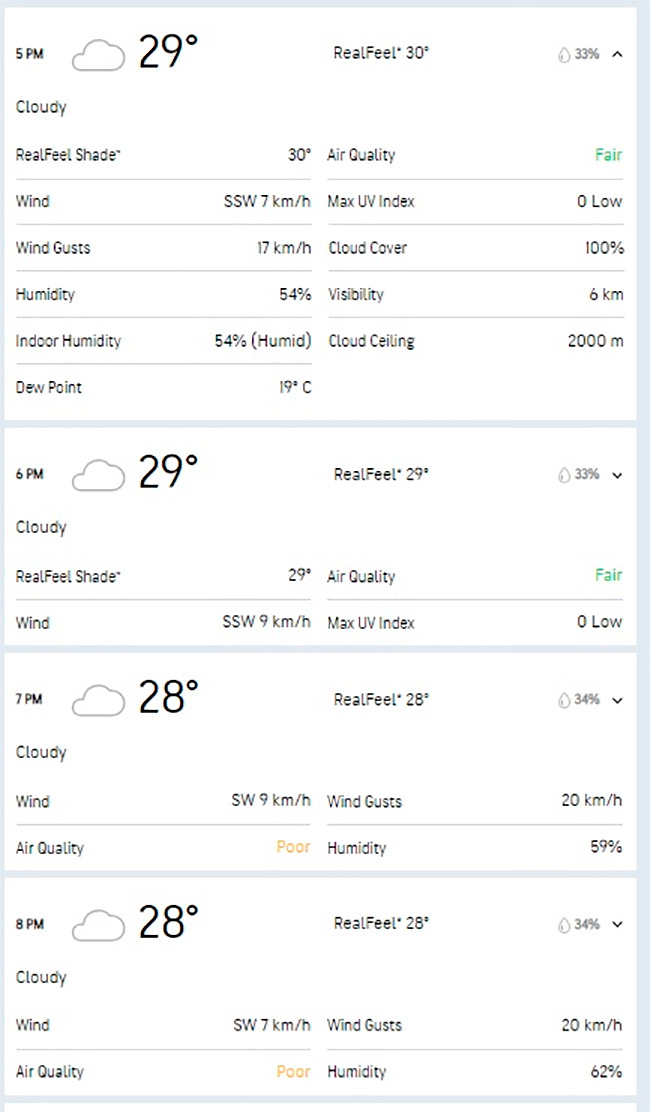Expand the 6 PM forecast chevron

[x=617, y=475]
